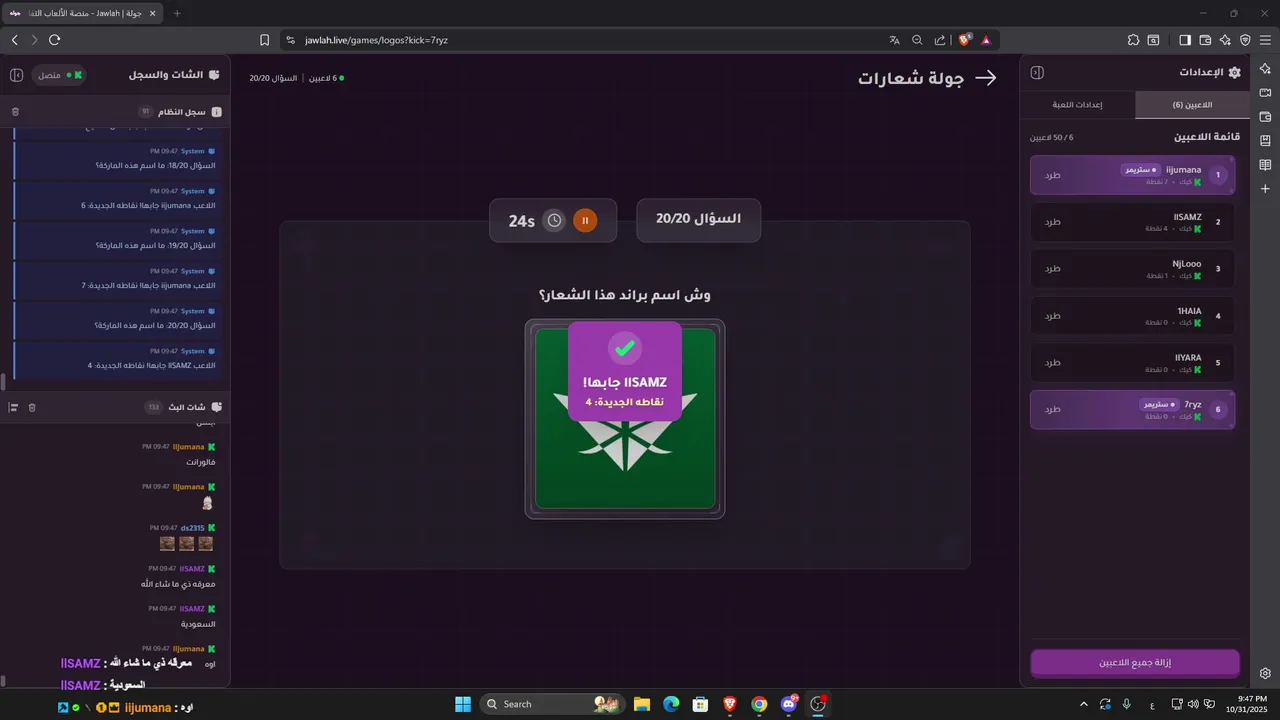Switch to the اللاعبين (6) tab

tap(1192, 105)
